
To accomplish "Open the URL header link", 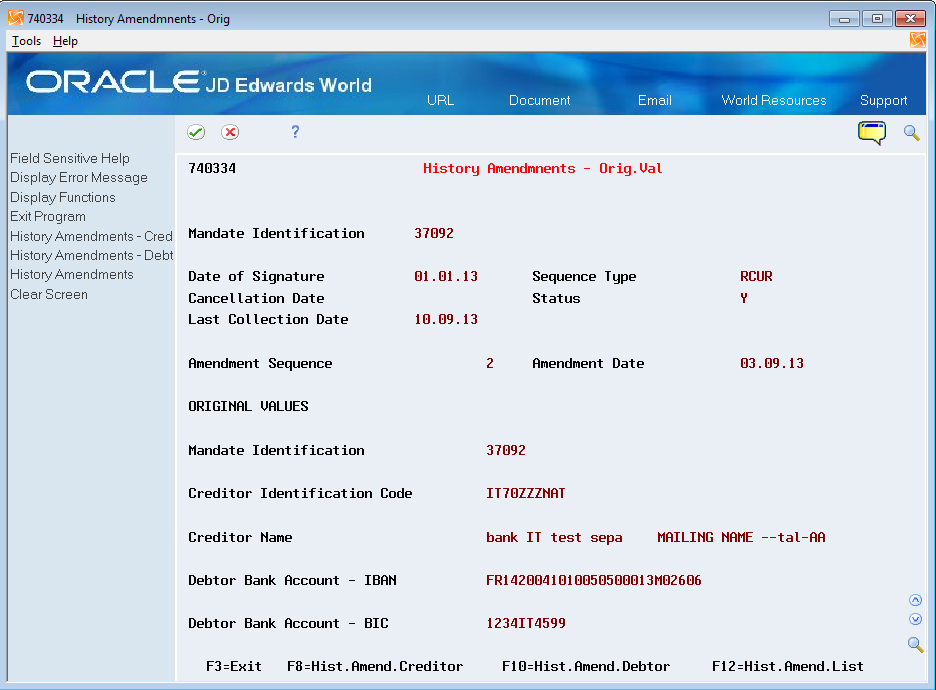I will (441, 100).
